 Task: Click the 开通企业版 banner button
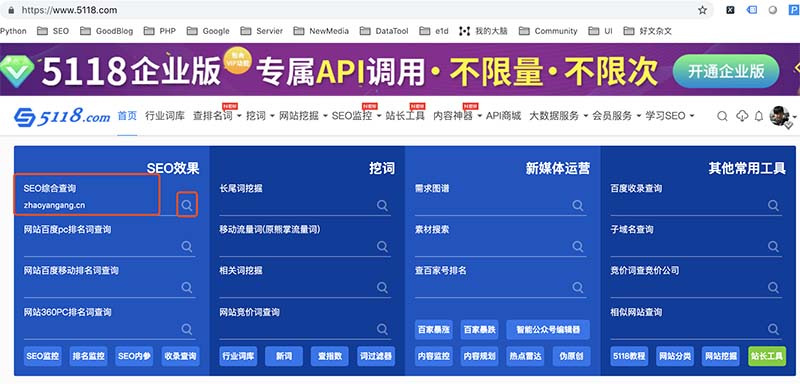tap(726, 71)
